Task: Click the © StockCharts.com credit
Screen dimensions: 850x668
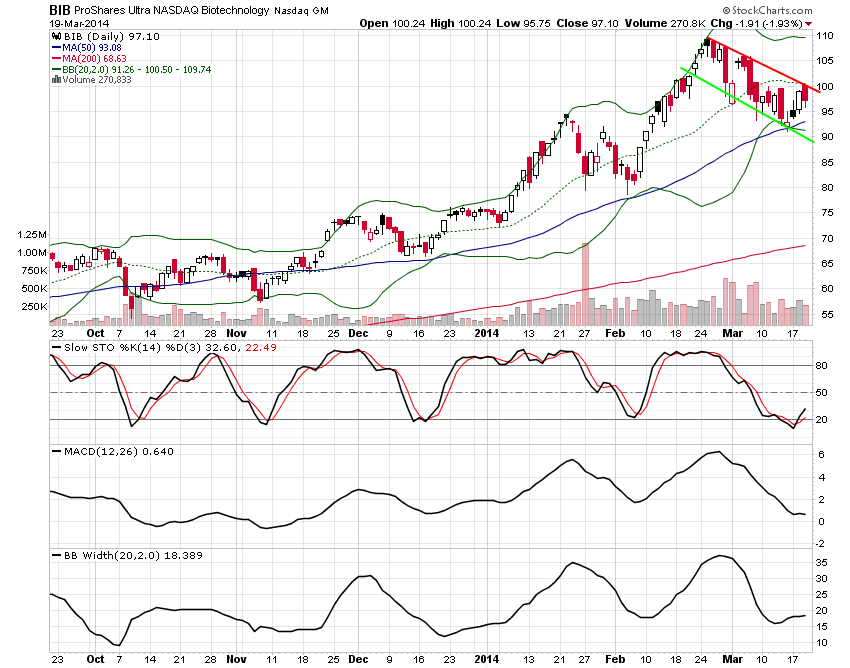Action: pyautogui.click(x=768, y=10)
